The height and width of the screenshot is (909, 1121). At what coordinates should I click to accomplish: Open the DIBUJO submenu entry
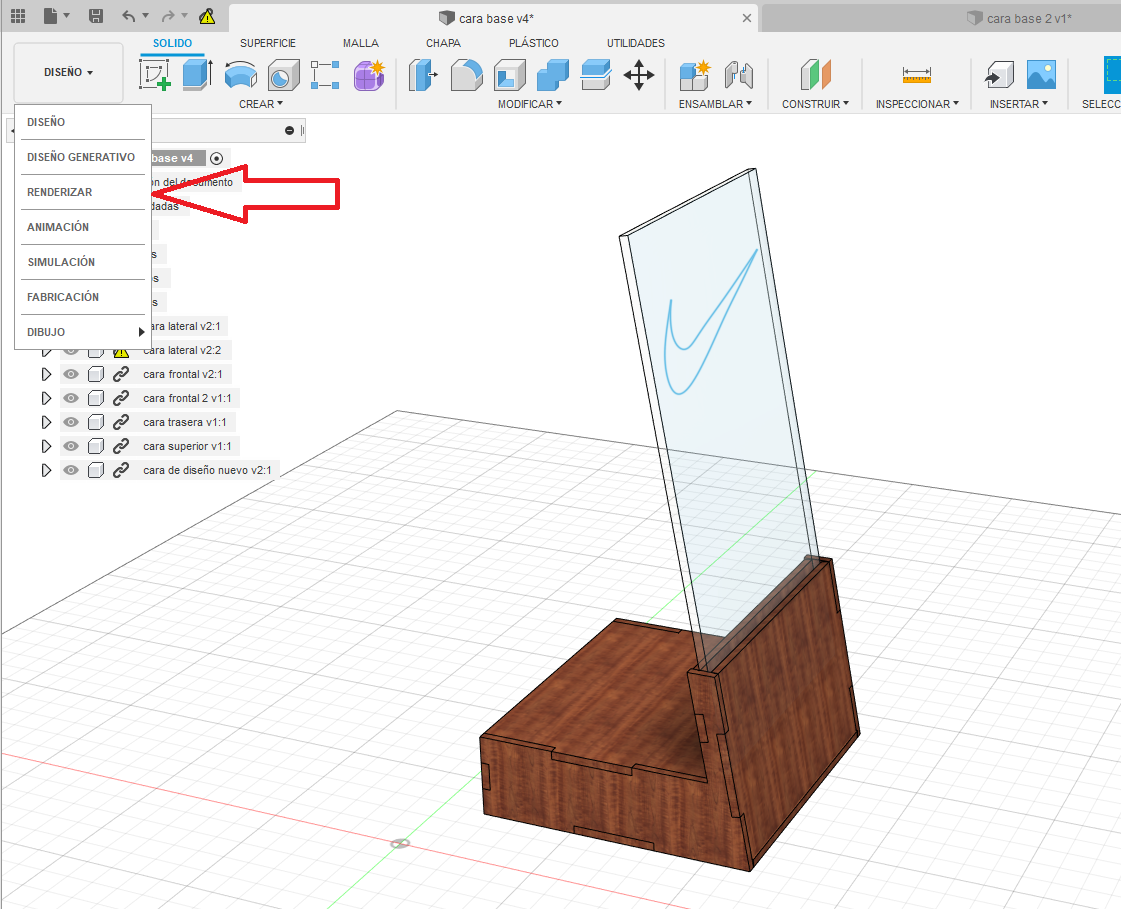[82, 332]
